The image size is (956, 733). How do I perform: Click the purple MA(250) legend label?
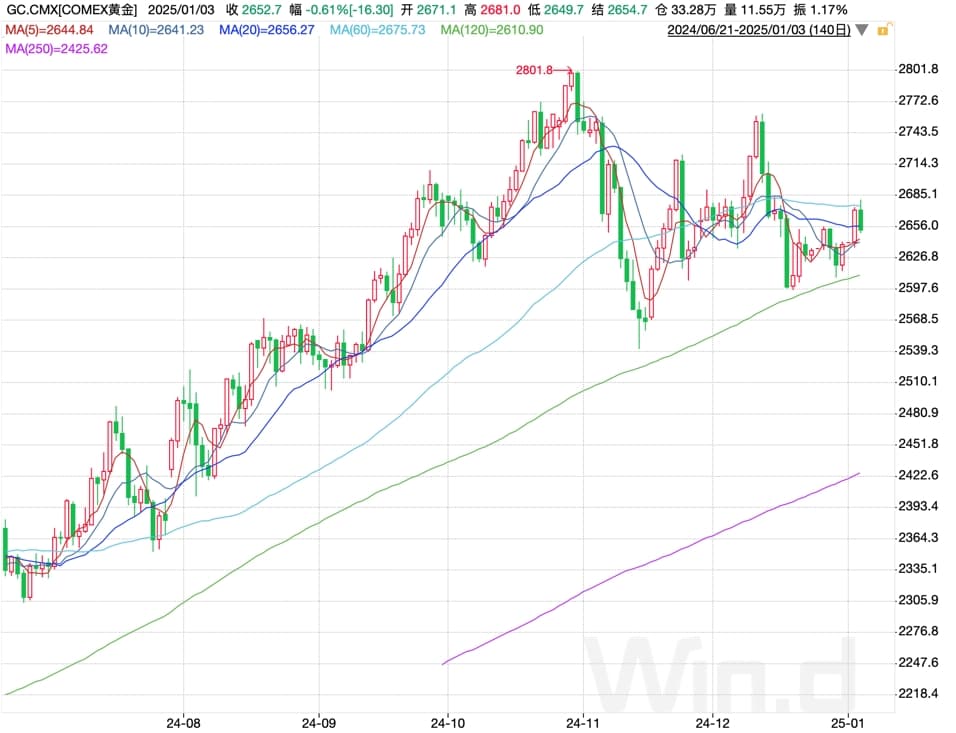[x=56, y=47]
